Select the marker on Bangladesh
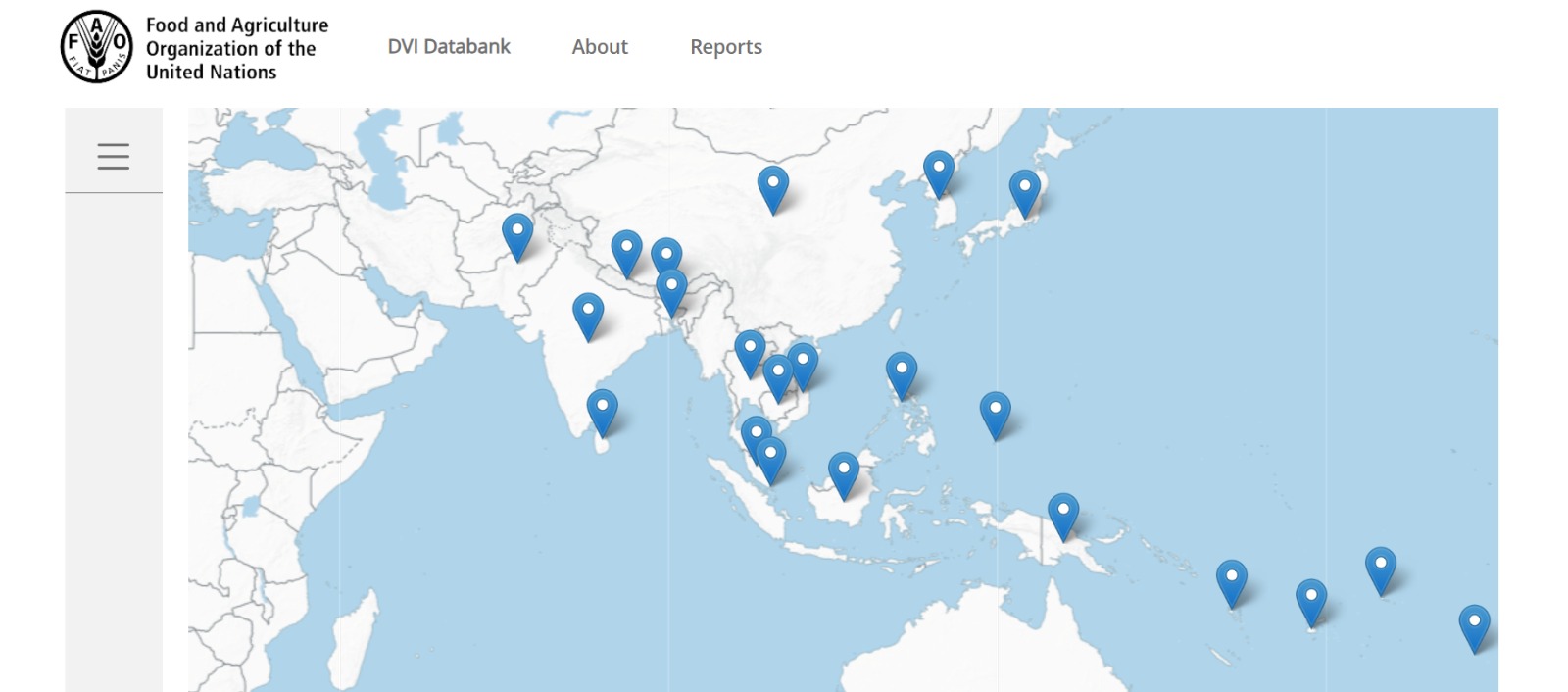This screenshot has height=692, width=1568. [671, 291]
